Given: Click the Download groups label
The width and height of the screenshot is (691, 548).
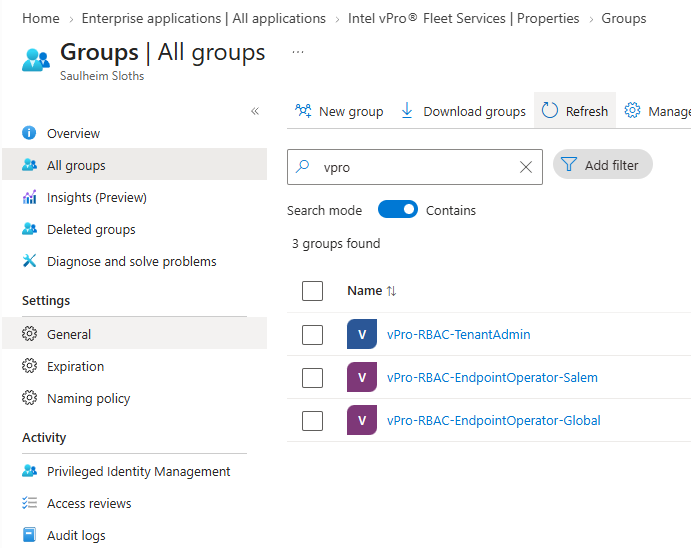Looking at the screenshot, I should pos(474,111).
